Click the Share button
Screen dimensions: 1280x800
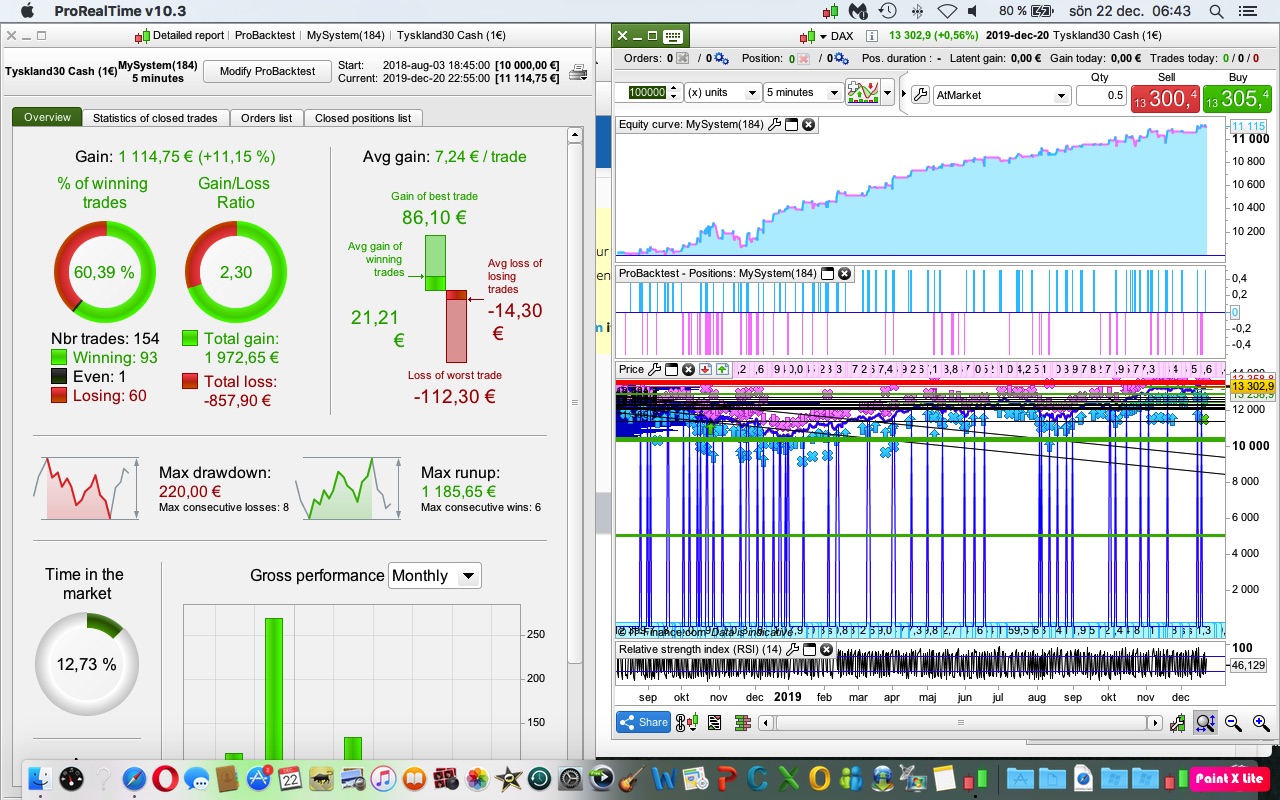(x=643, y=722)
